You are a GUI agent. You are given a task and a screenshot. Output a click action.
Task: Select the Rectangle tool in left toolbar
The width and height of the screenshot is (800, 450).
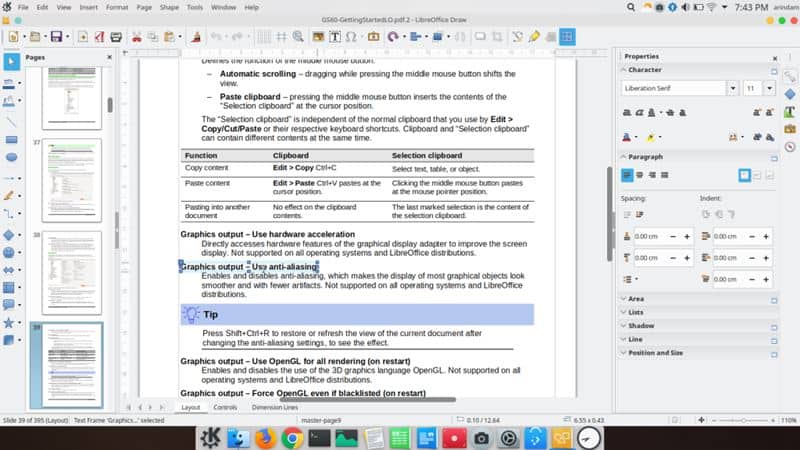(11, 140)
